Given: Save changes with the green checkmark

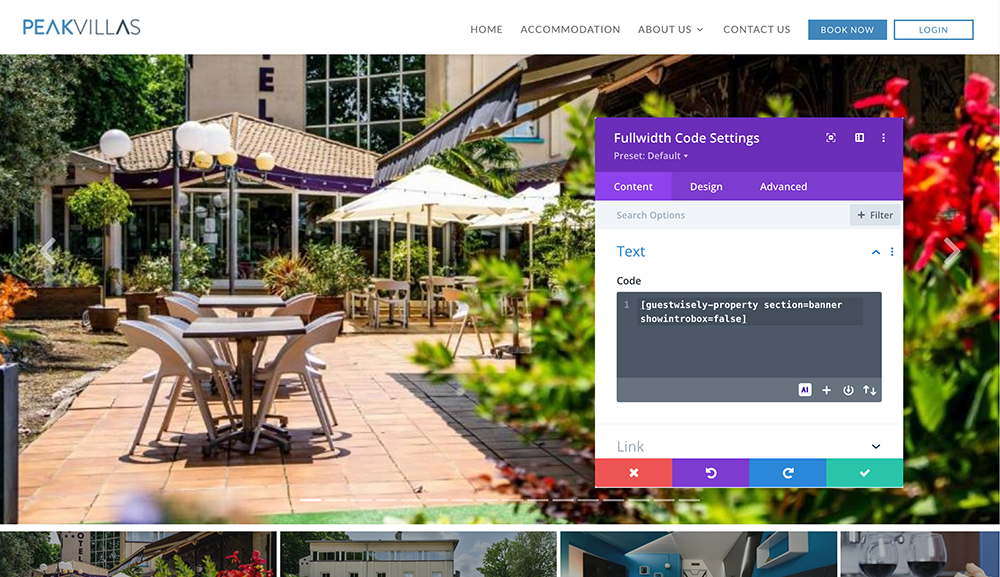Looking at the screenshot, I should [x=865, y=473].
